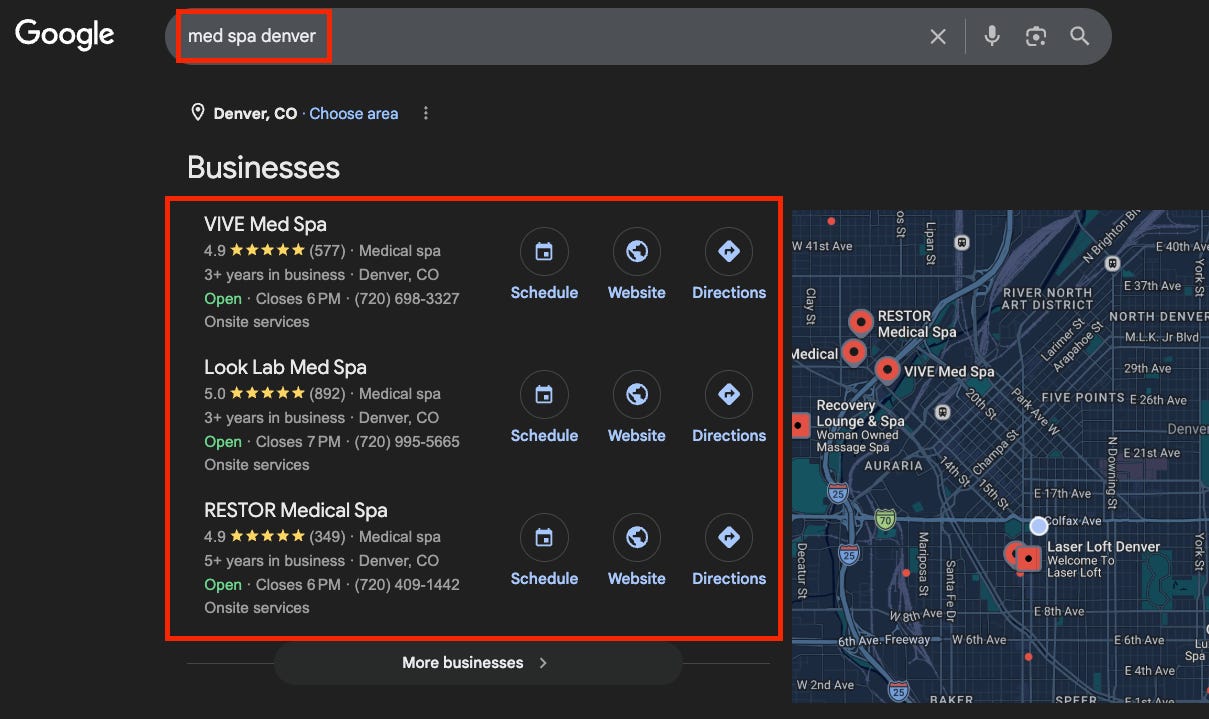Clear the search box with the X icon
The width and height of the screenshot is (1209, 719).
(938, 37)
